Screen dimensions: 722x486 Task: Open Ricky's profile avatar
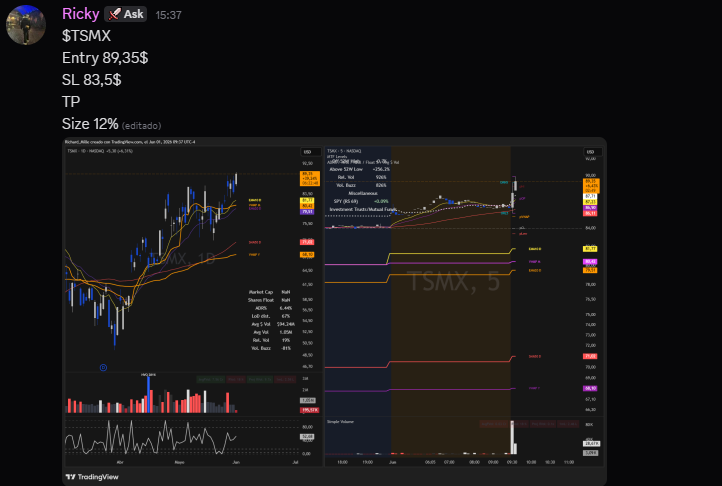26,25
